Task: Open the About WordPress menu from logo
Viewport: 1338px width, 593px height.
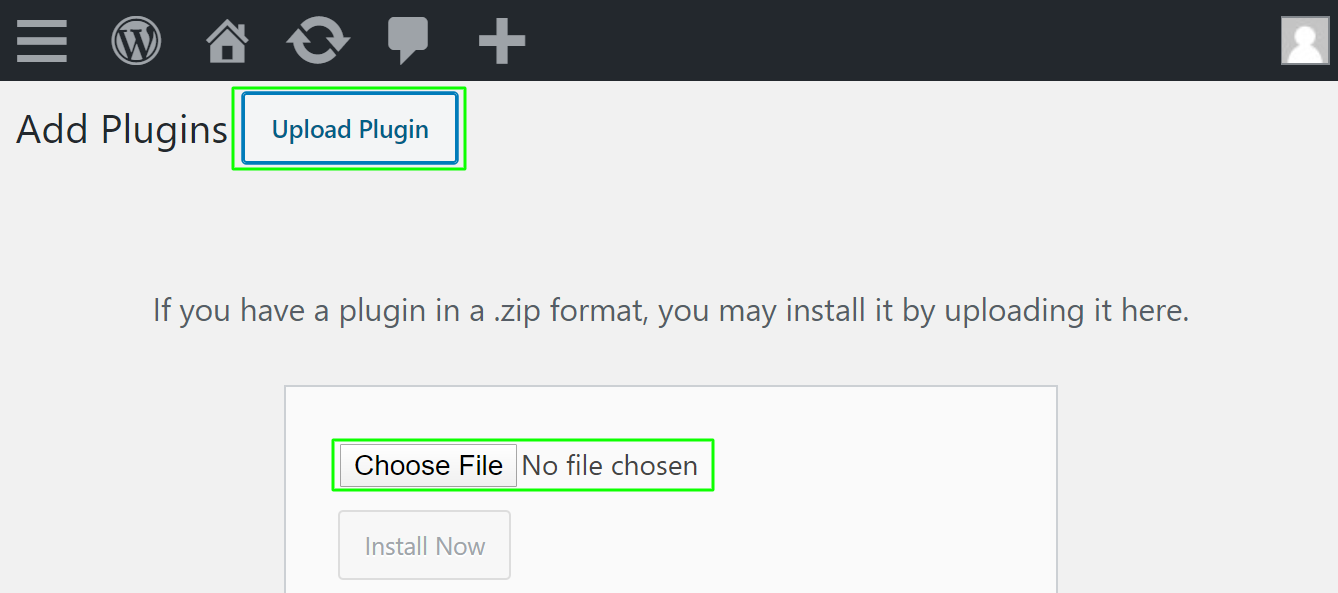Action: pyautogui.click(x=136, y=41)
